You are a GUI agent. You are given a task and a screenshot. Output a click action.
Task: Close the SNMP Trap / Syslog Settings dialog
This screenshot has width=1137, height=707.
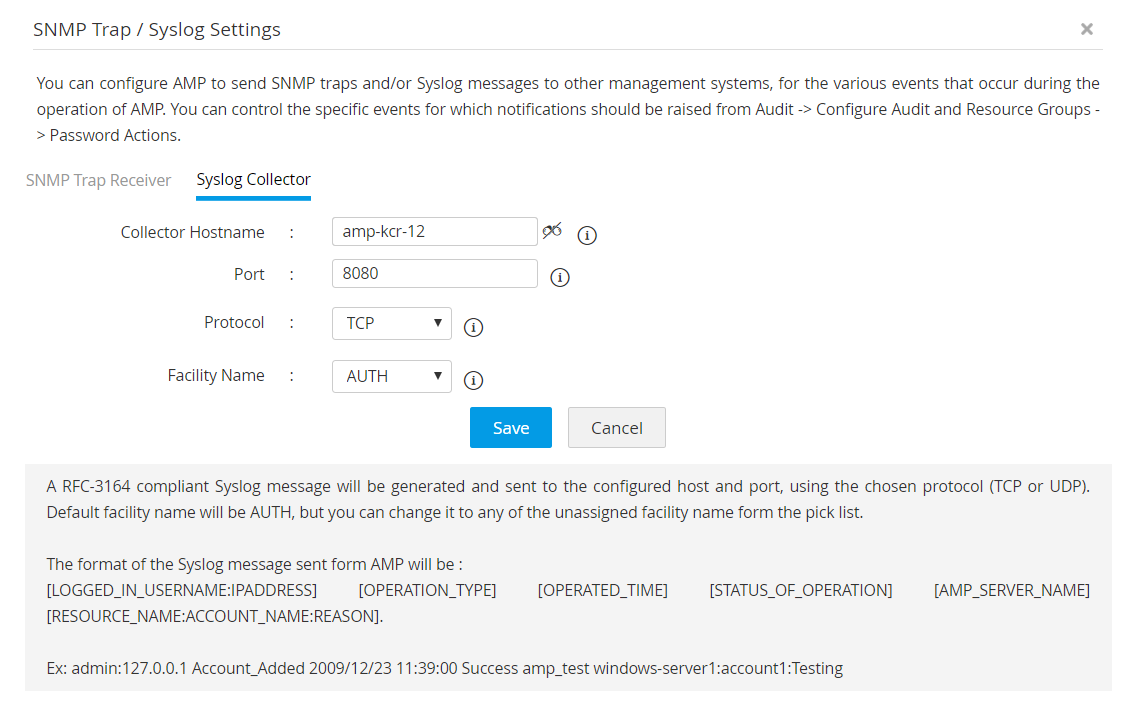pyautogui.click(x=1086, y=30)
